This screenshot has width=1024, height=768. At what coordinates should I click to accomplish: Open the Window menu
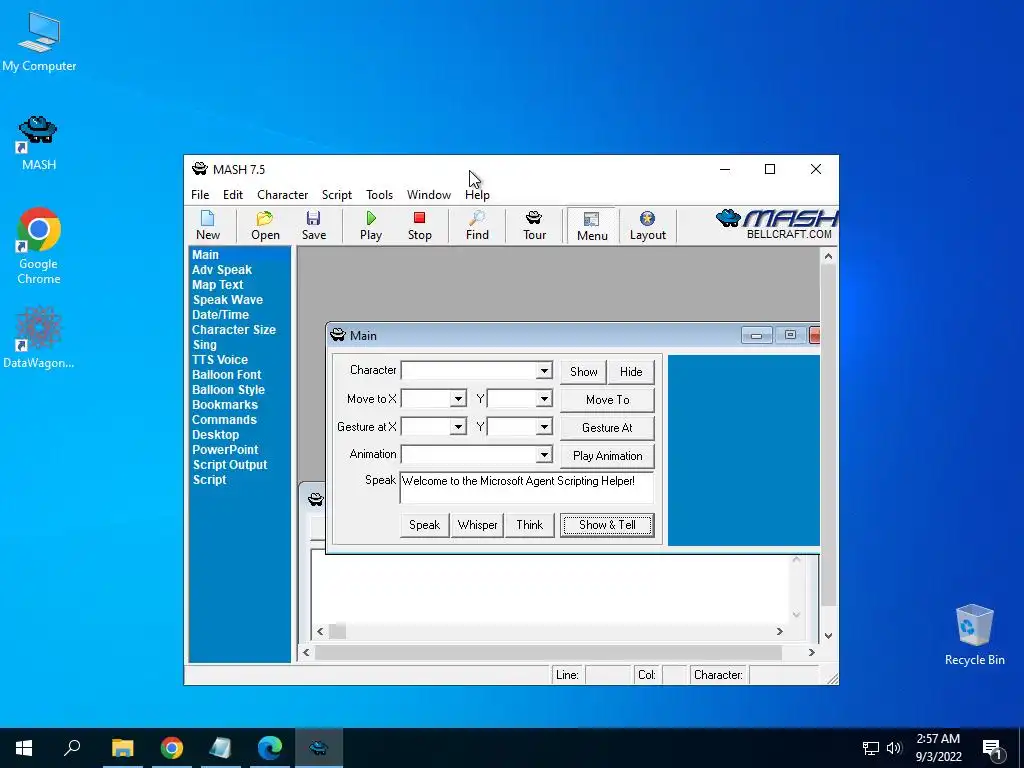pyautogui.click(x=428, y=195)
